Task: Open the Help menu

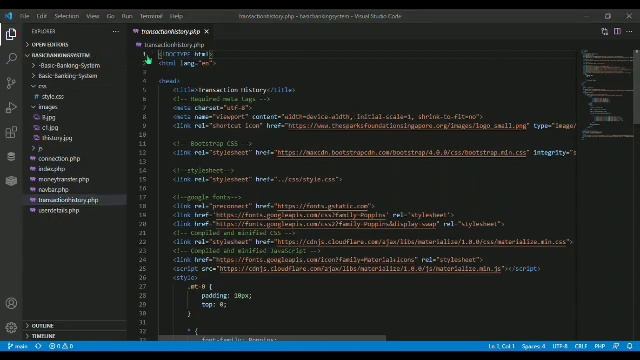Action: pyautogui.click(x=176, y=16)
